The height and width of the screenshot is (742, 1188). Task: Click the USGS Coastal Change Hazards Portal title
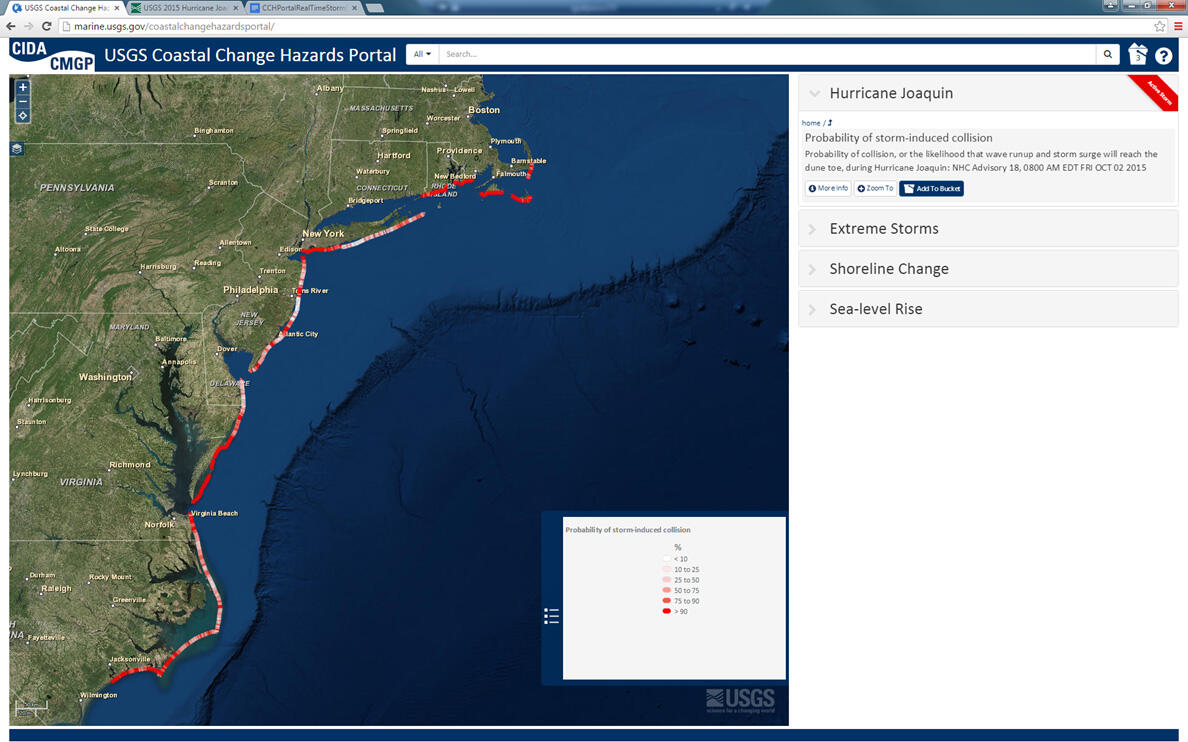pos(250,55)
